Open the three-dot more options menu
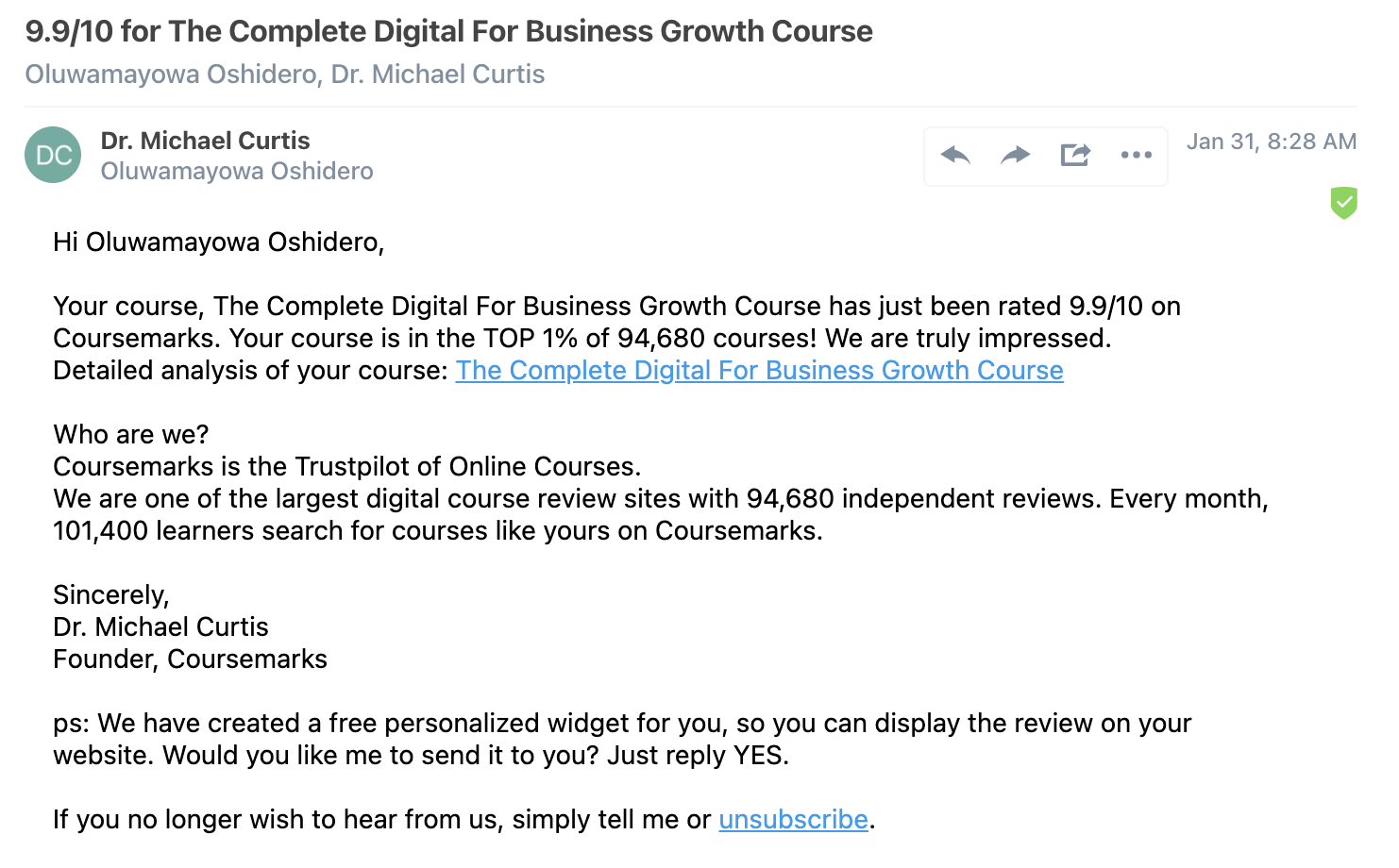The width and height of the screenshot is (1399, 868). (1136, 155)
